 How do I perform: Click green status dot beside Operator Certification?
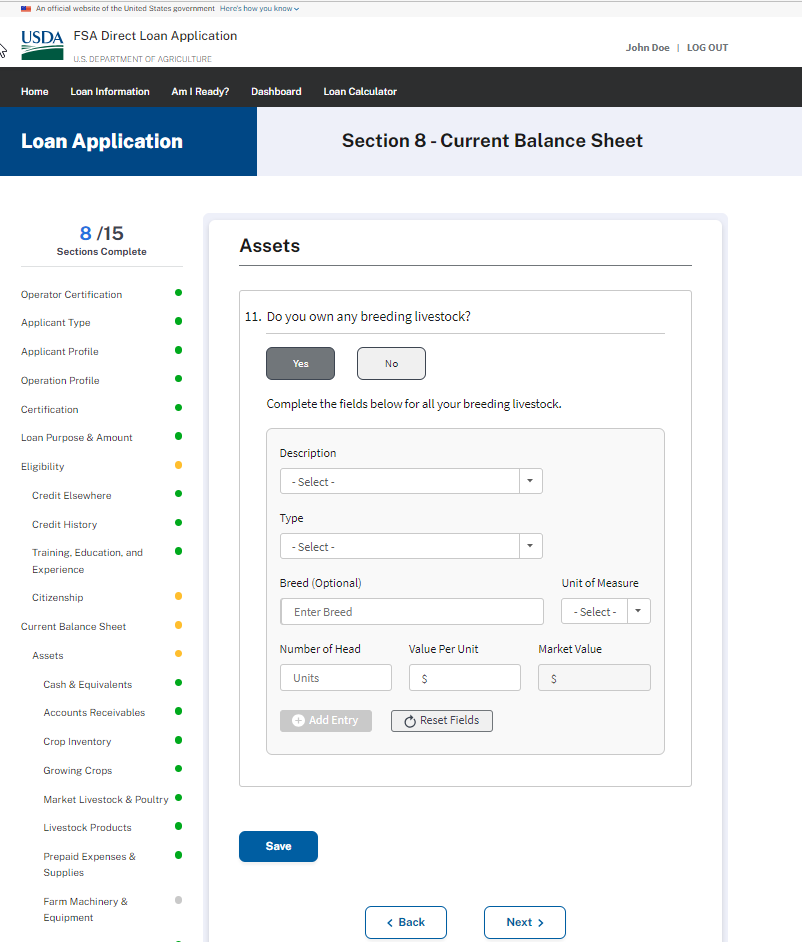point(178,293)
